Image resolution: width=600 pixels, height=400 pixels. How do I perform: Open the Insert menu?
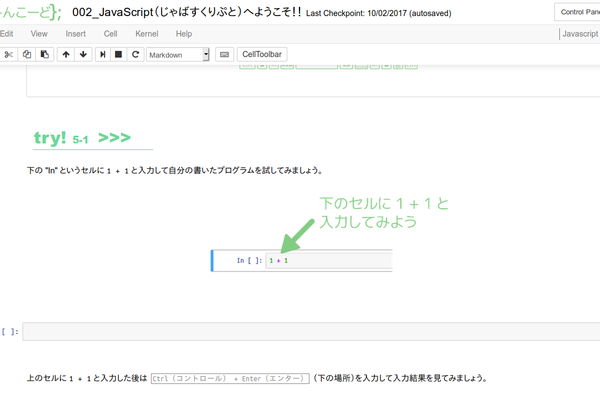tap(75, 34)
